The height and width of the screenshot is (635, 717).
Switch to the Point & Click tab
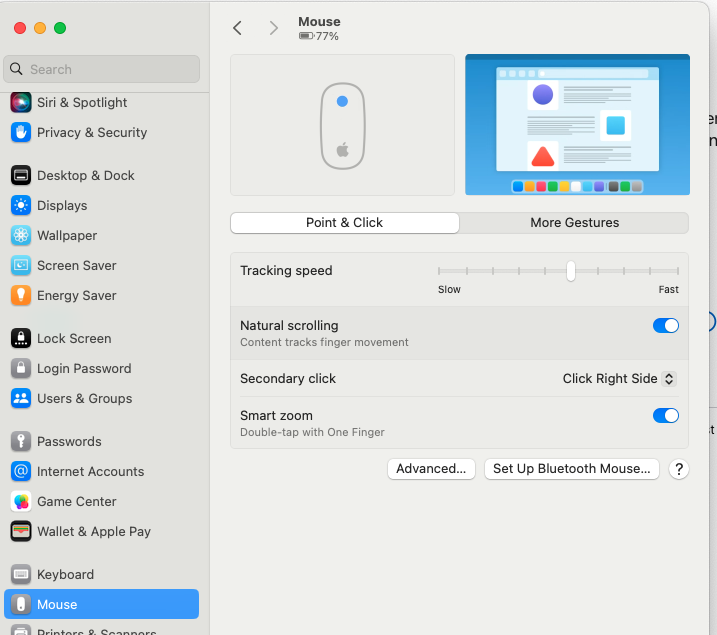(x=345, y=223)
